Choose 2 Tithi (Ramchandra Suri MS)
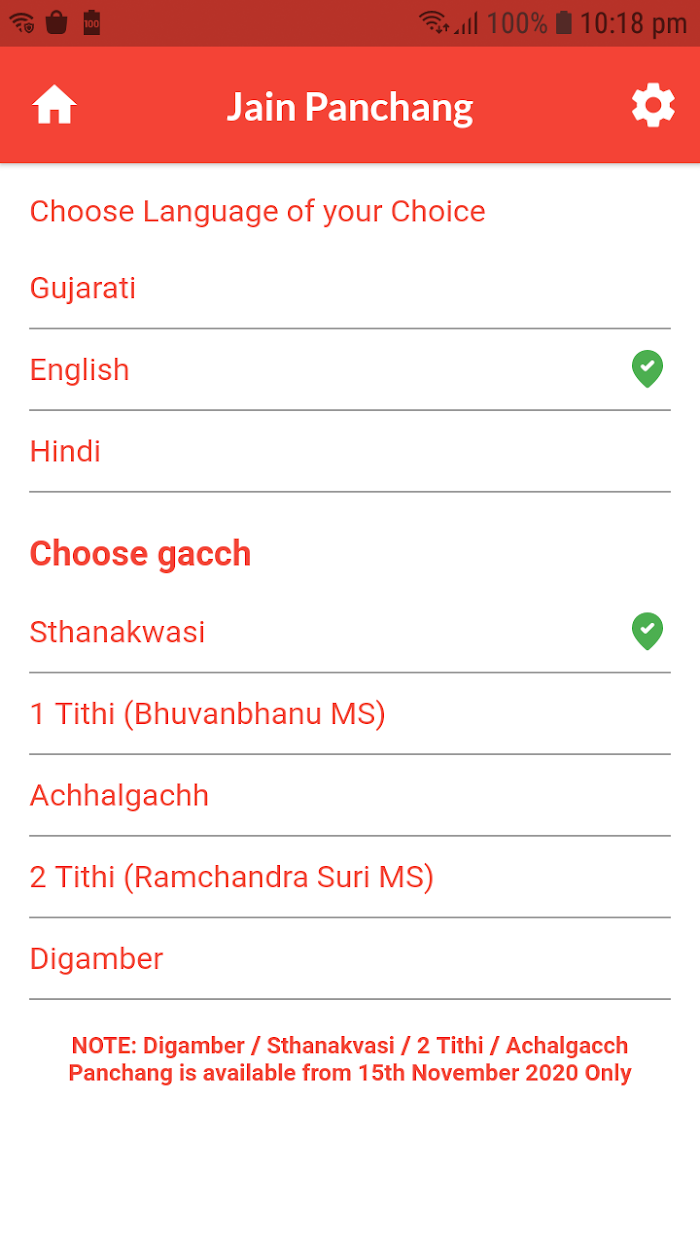 click(350, 877)
